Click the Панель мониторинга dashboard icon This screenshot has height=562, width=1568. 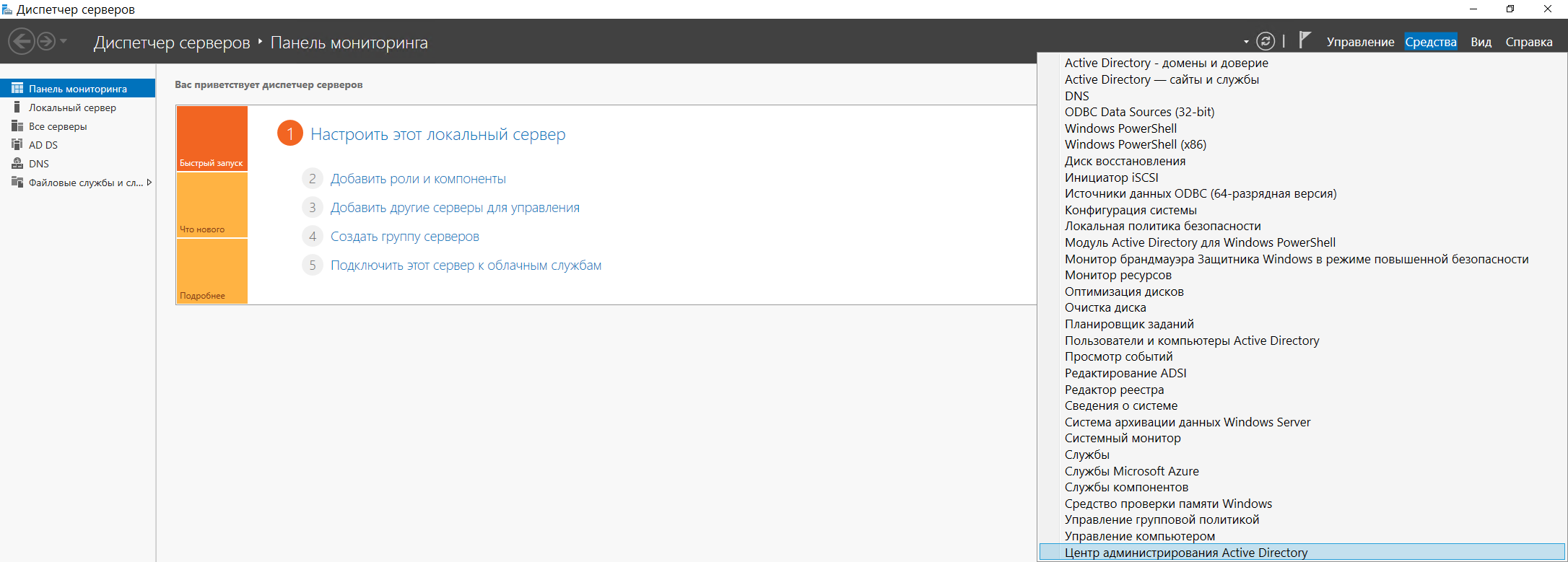coord(17,88)
